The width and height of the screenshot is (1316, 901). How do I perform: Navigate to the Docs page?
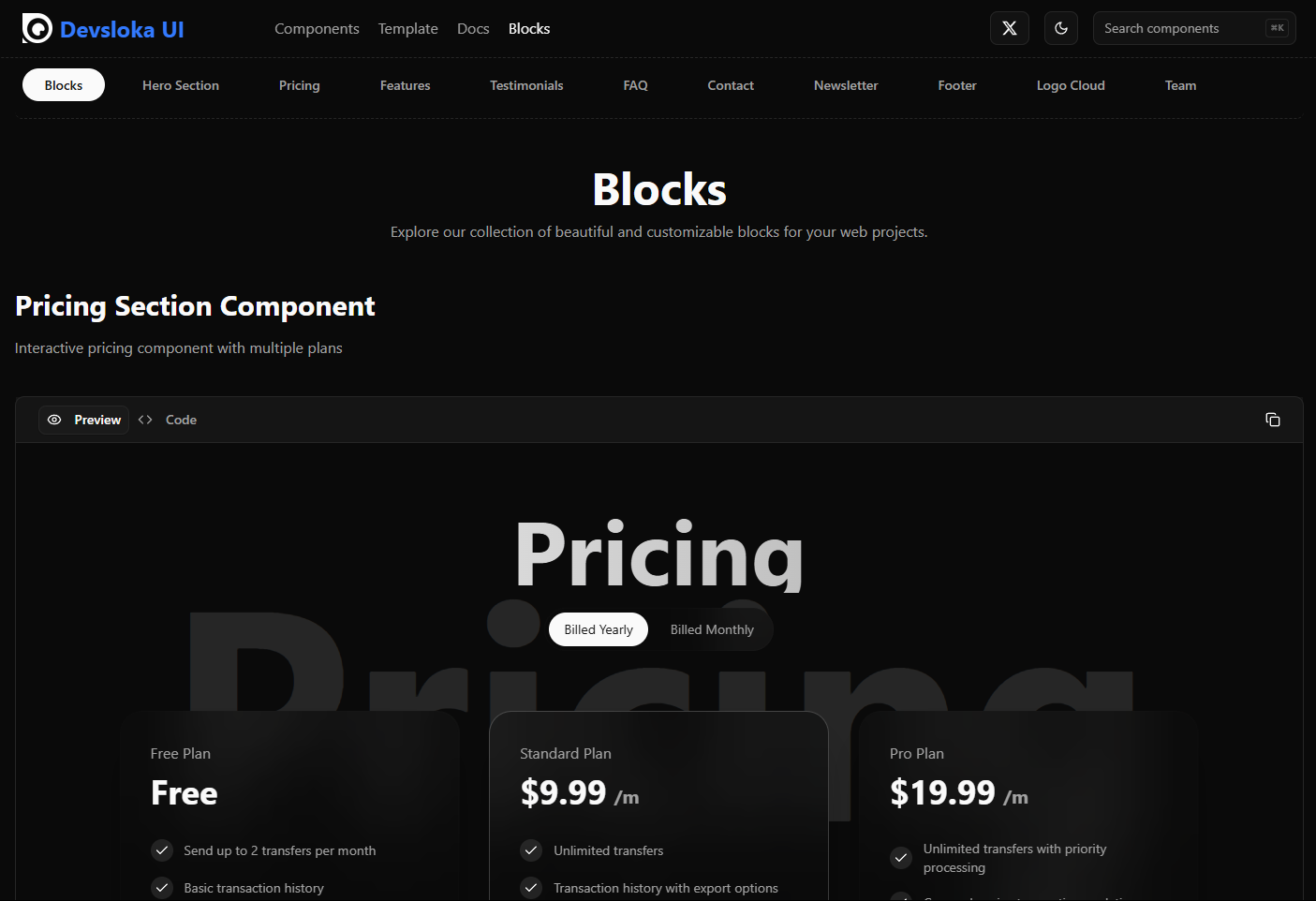point(473,28)
